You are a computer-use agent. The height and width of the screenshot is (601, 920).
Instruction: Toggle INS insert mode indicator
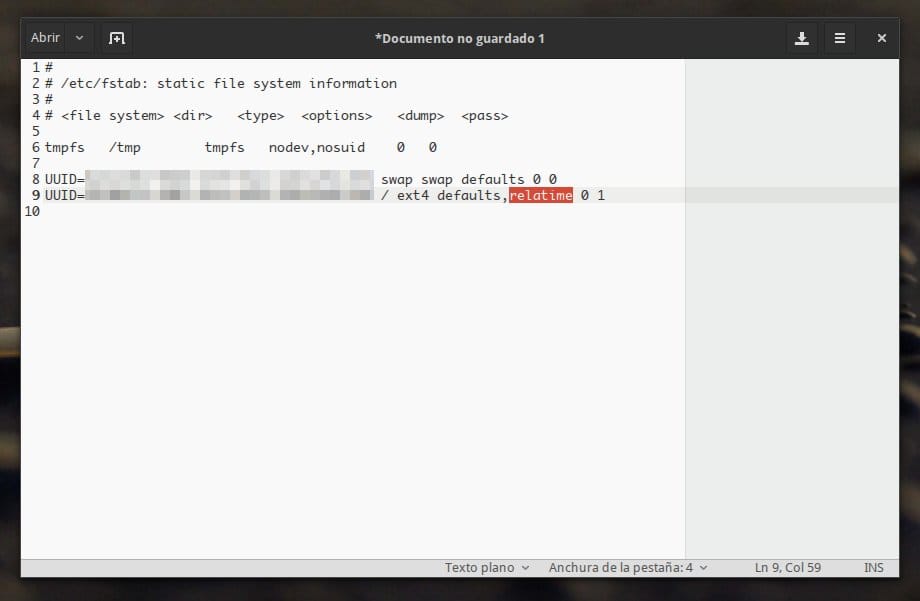click(x=873, y=568)
